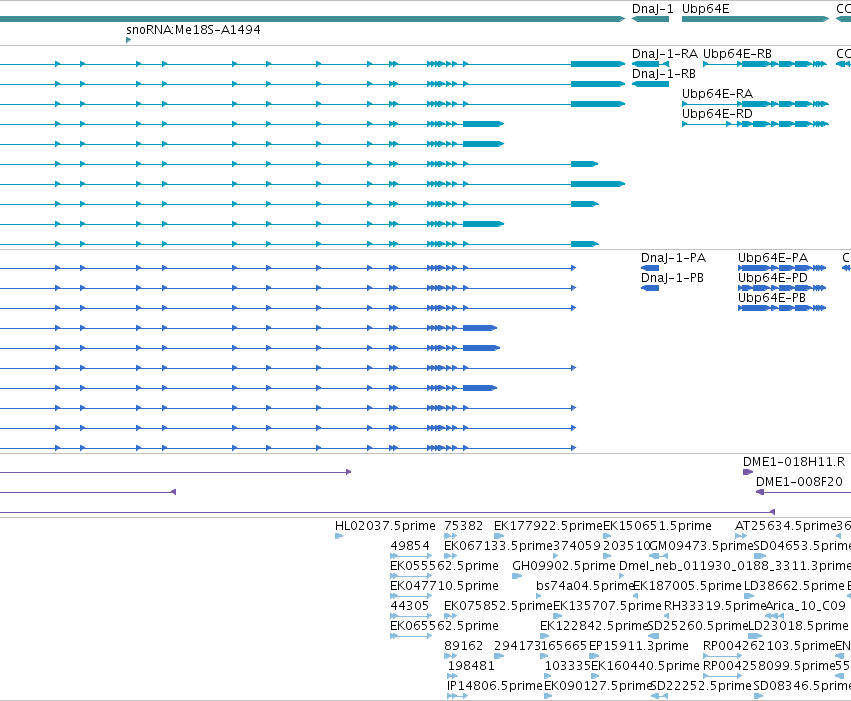
Task: Select the 89162 EST feature
Action: [450, 657]
